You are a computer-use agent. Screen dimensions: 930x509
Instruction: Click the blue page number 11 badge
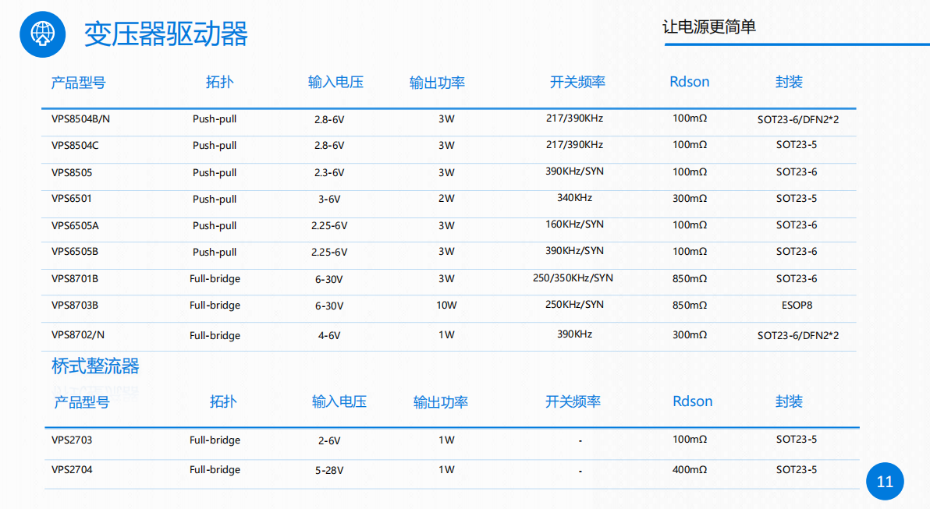[x=884, y=482]
